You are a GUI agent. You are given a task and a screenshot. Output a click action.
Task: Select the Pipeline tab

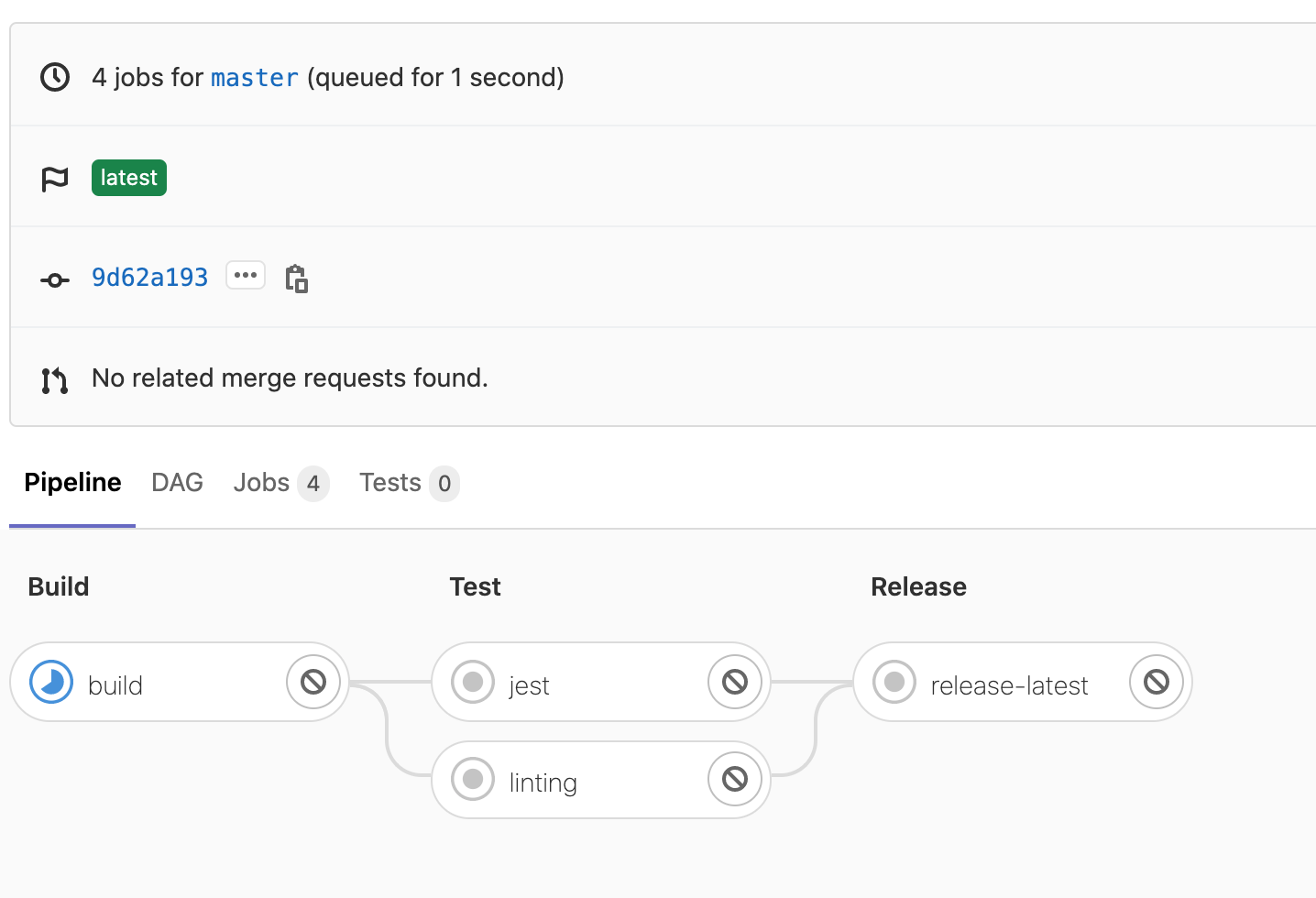(x=72, y=483)
